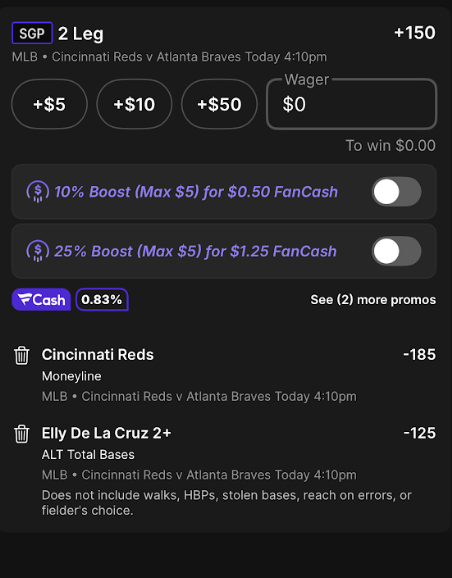Image resolution: width=452 pixels, height=578 pixels.
Task: Select the +150 parlay odds
Action: click(415, 33)
